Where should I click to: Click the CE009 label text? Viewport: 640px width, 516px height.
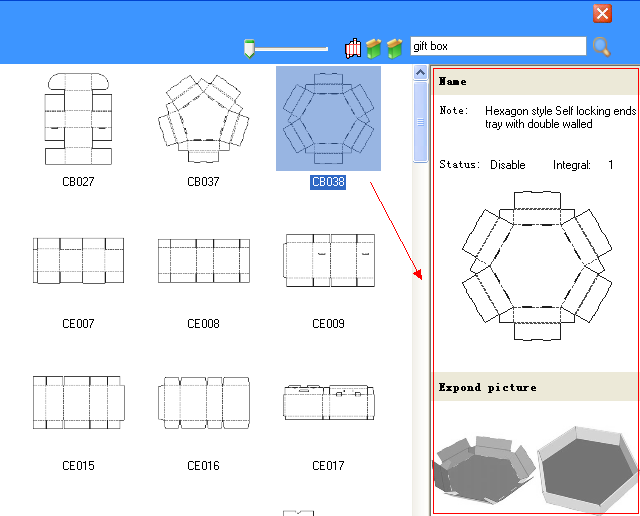point(328,324)
